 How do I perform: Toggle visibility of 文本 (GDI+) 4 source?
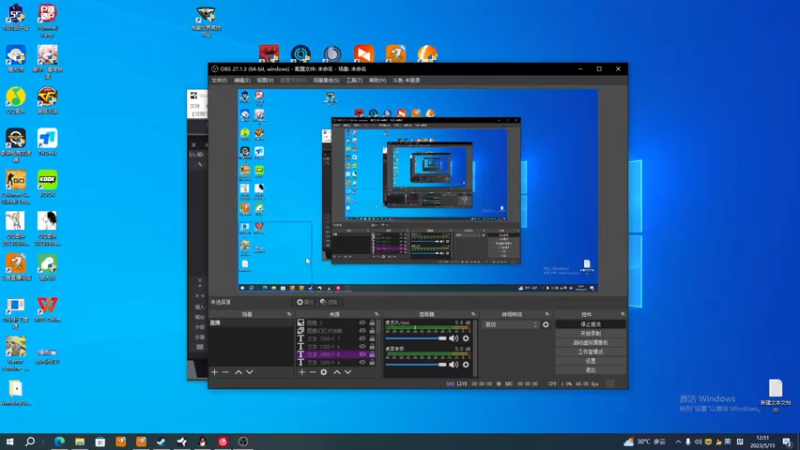pos(362,362)
